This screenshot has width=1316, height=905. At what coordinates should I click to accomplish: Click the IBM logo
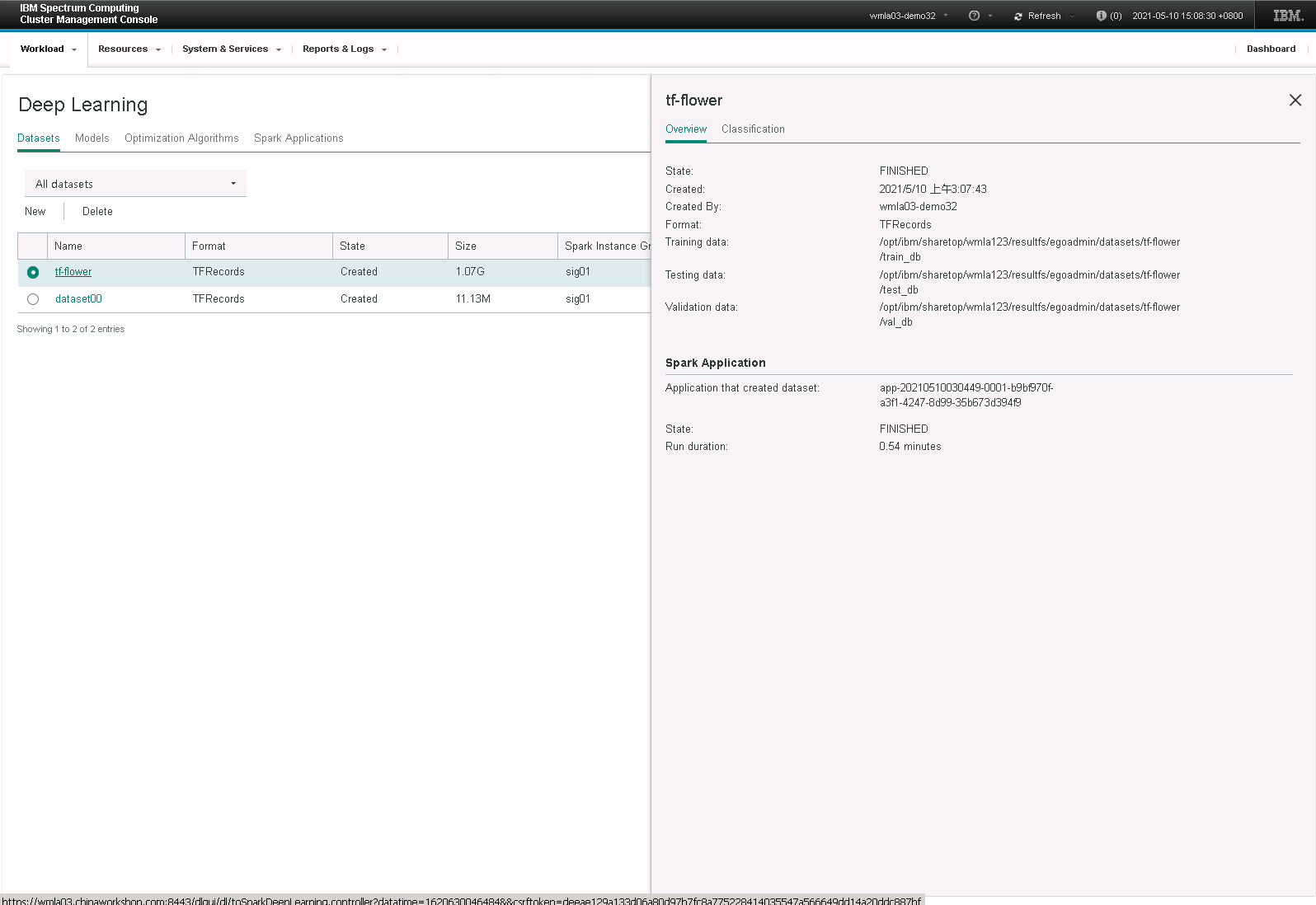click(x=1288, y=16)
